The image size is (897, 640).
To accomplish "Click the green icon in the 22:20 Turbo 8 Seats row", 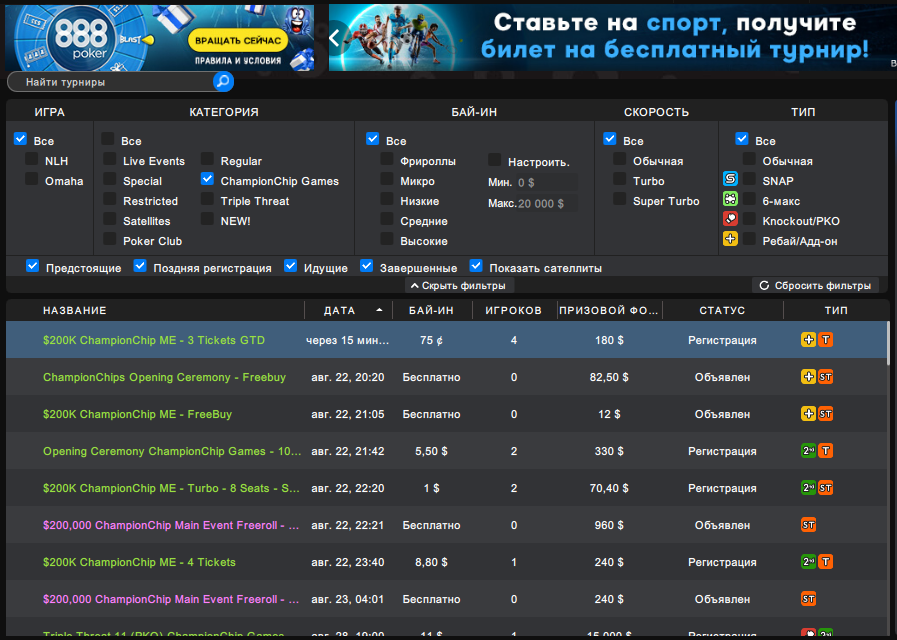I will click(x=808, y=488).
